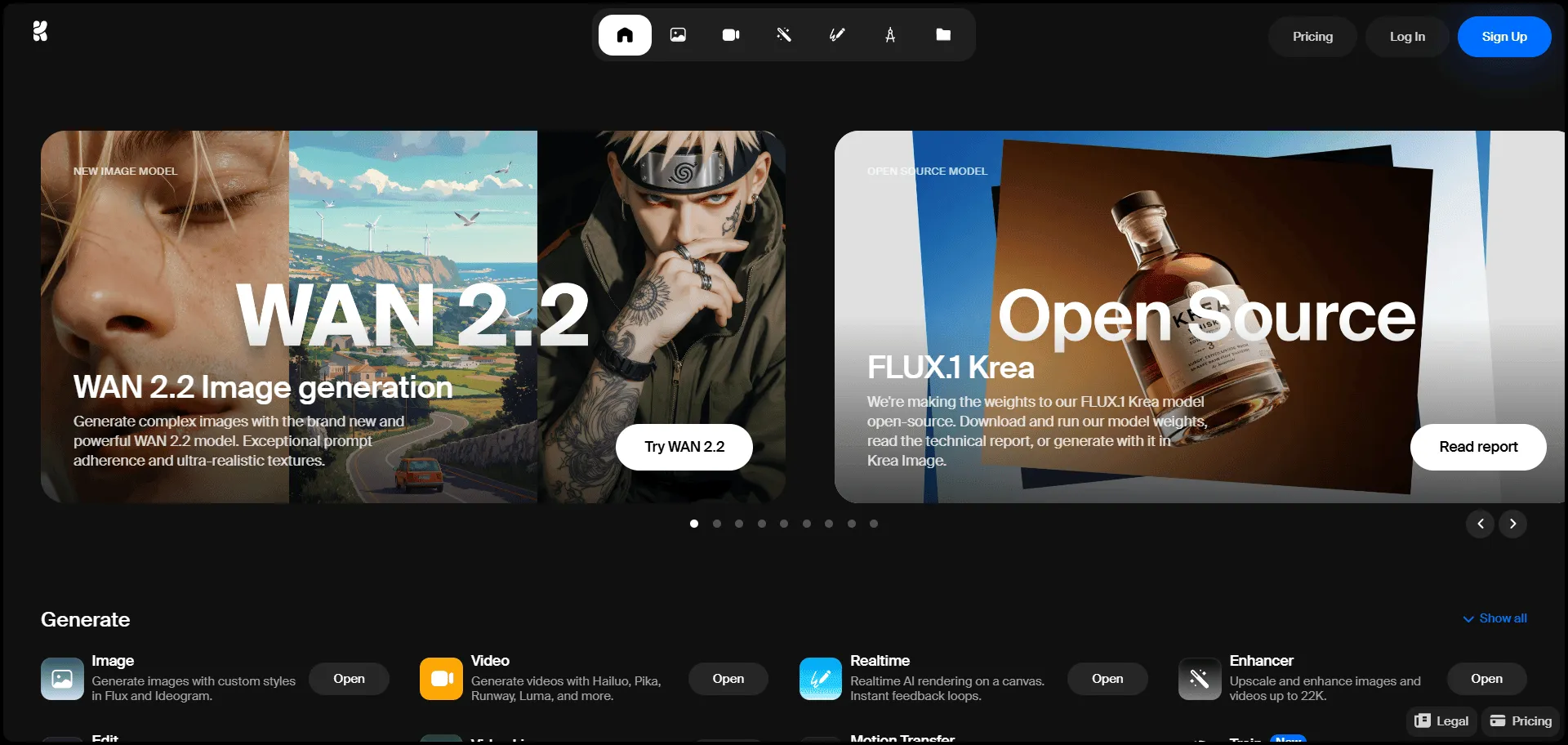Open Pricing from the top header
Screen dimensions: 1568x745
click(x=1312, y=37)
